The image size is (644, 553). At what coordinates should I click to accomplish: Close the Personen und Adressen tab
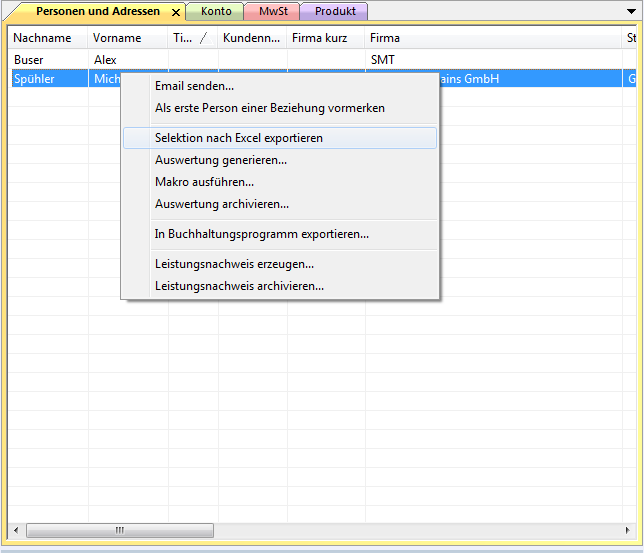[x=176, y=12]
